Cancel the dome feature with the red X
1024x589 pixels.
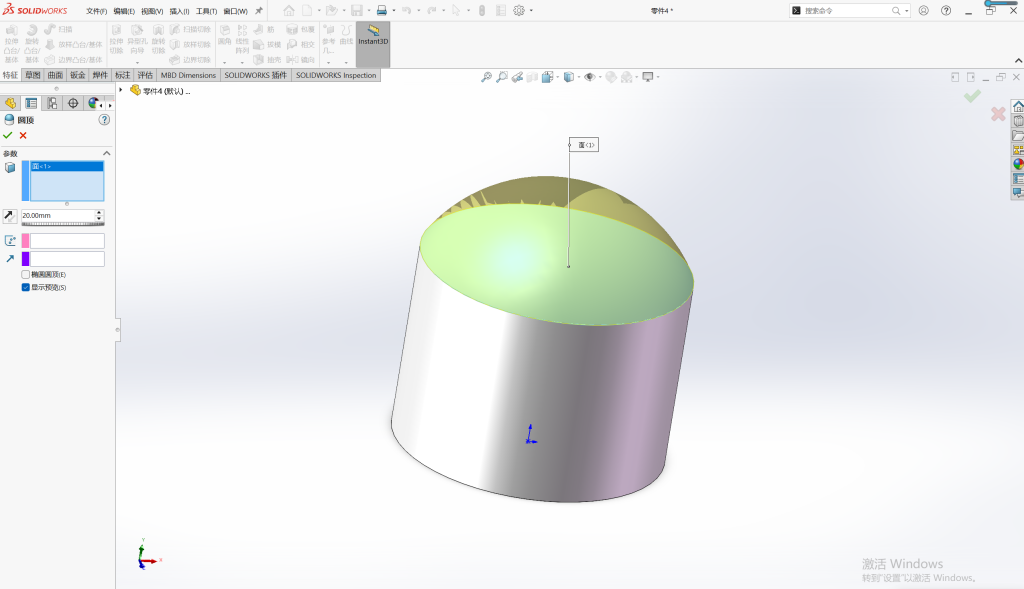tap(23, 135)
